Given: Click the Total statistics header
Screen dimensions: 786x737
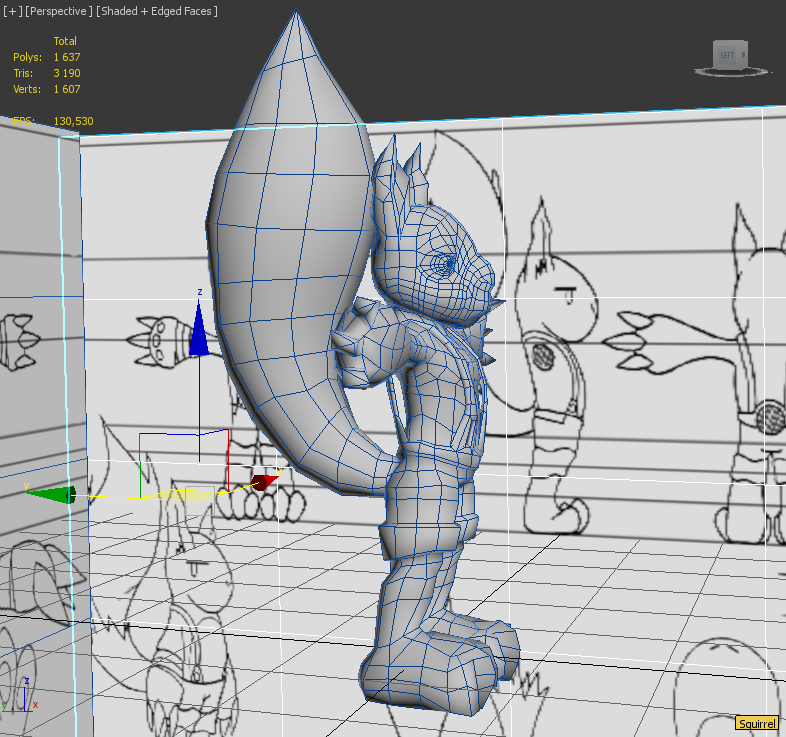Looking at the screenshot, I should (65, 41).
